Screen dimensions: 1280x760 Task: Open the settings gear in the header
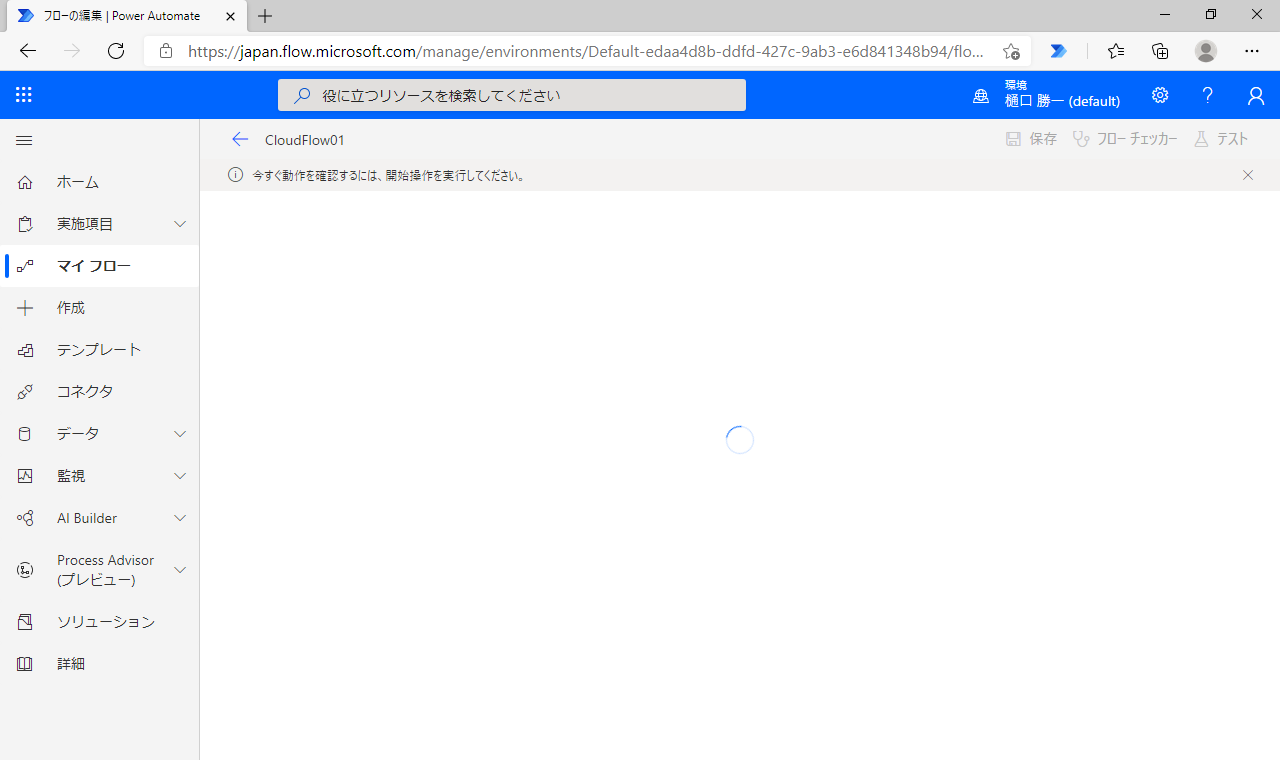pos(1160,95)
